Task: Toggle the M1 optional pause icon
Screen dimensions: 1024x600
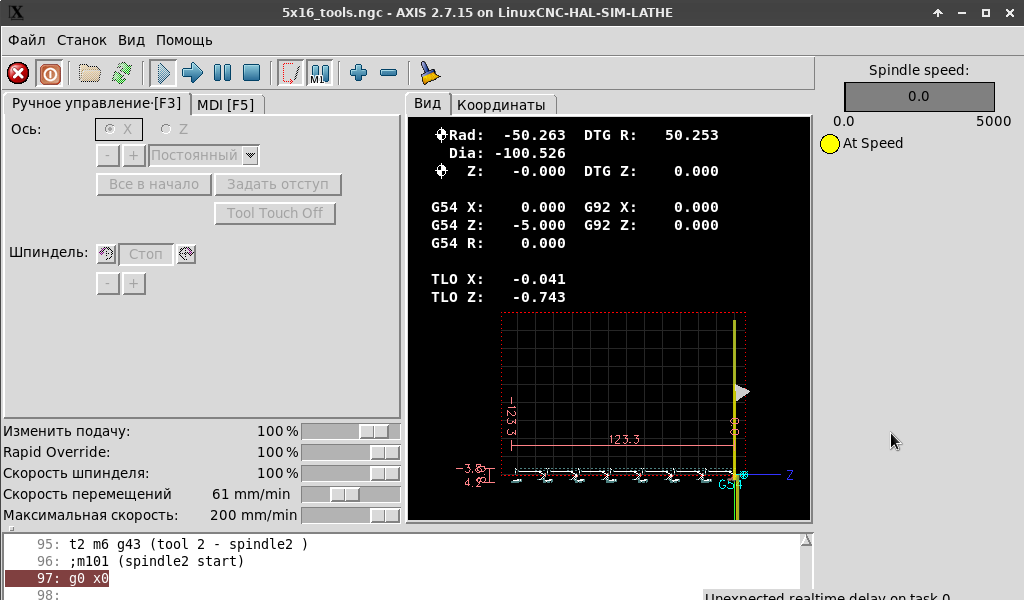Action: (x=319, y=73)
